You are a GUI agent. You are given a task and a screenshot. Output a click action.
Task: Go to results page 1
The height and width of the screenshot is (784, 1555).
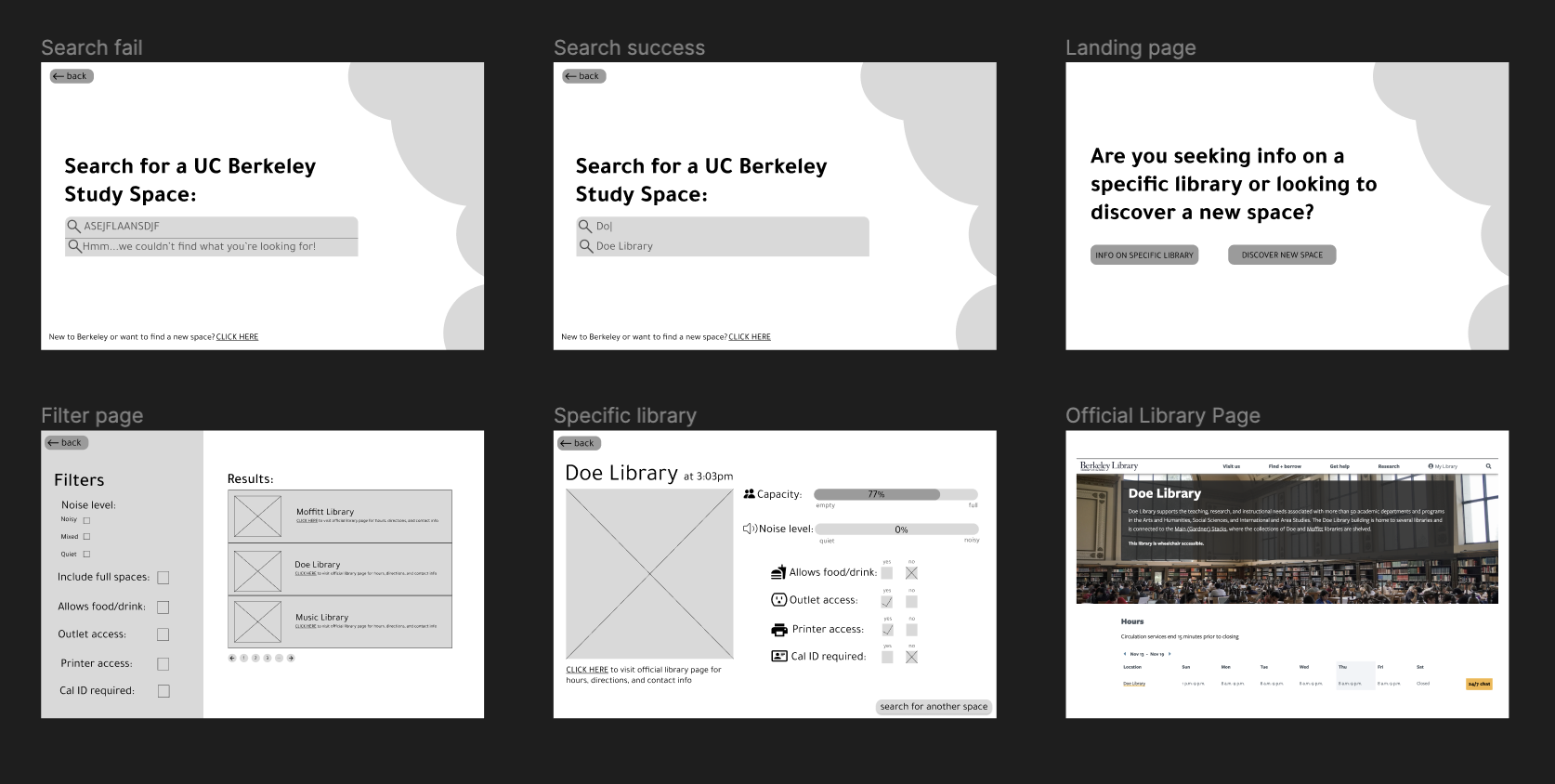coord(243,658)
